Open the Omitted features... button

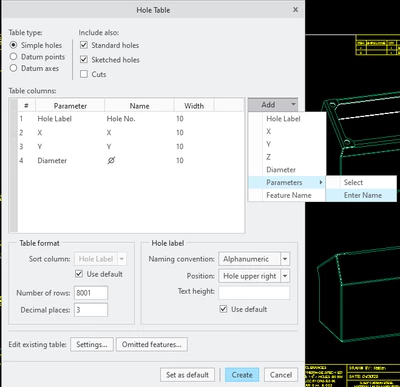pos(152,344)
